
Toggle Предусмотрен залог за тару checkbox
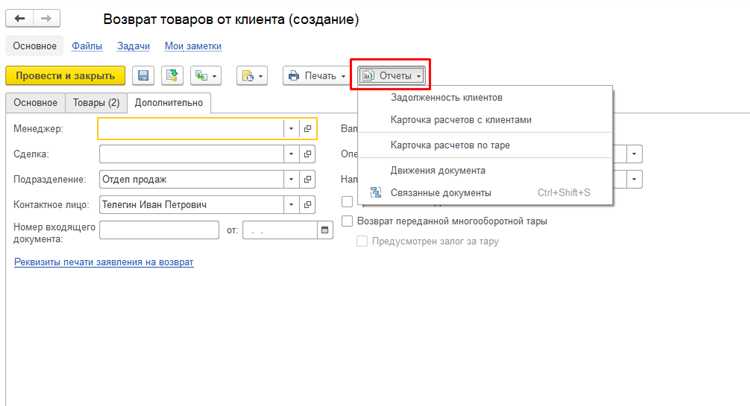363,241
